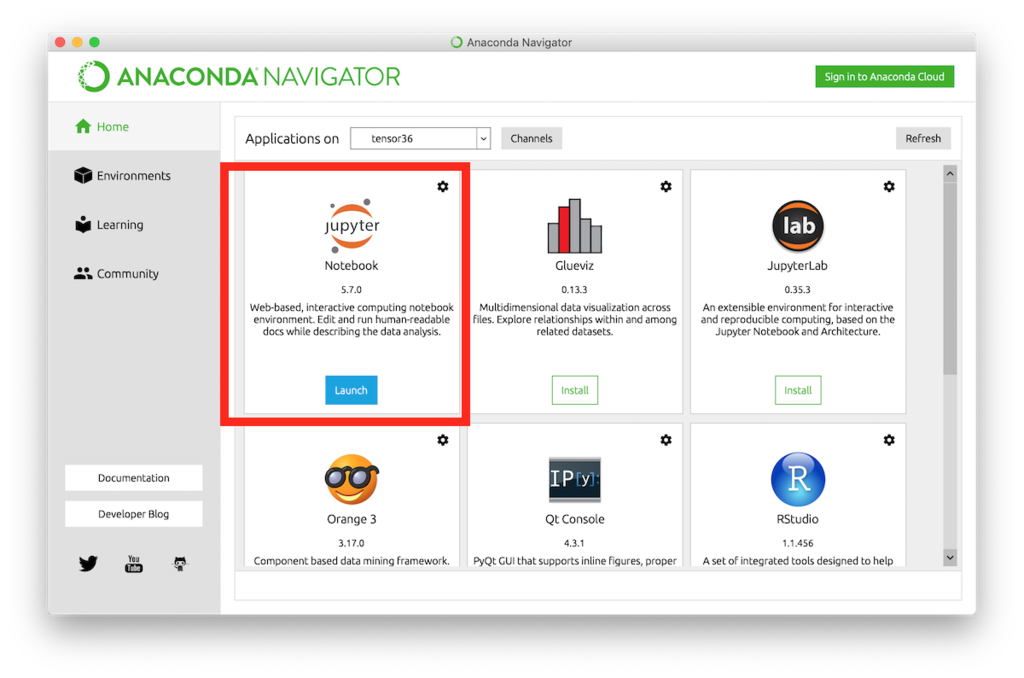The height and width of the screenshot is (678, 1024).
Task: Click the Glueviz version 0.13.3 text
Action: 575,289
